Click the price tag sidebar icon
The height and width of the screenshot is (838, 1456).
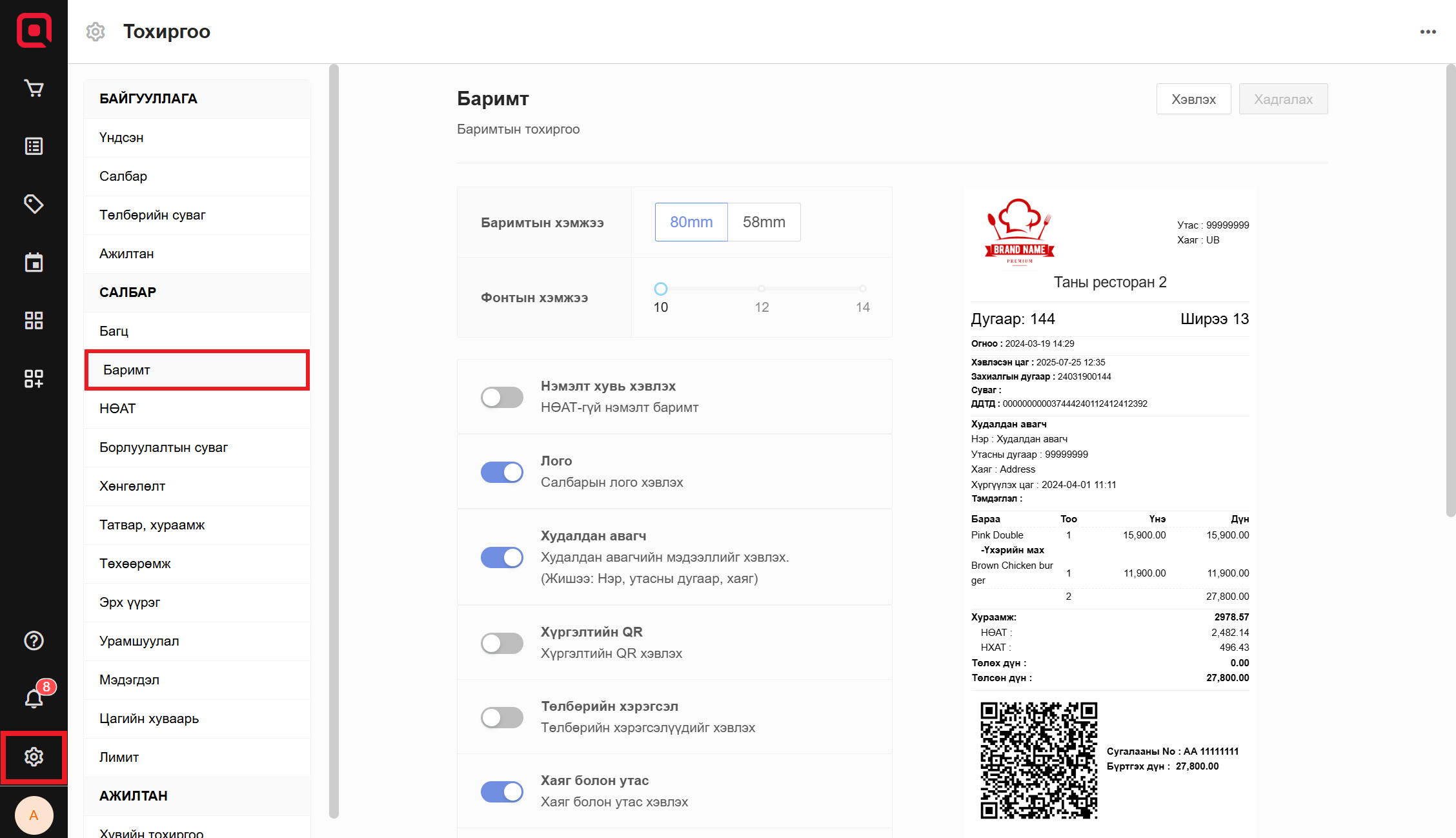click(x=34, y=204)
